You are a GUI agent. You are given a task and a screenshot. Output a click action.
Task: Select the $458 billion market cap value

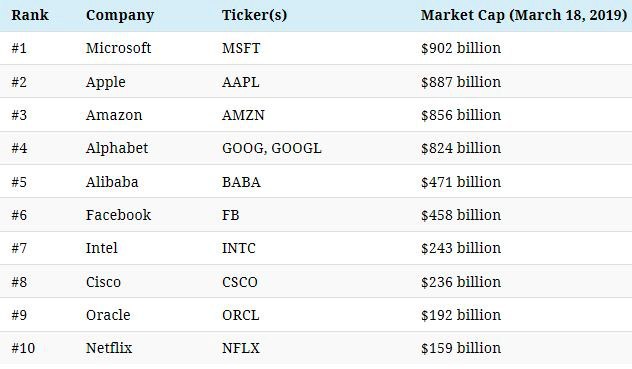pos(461,215)
